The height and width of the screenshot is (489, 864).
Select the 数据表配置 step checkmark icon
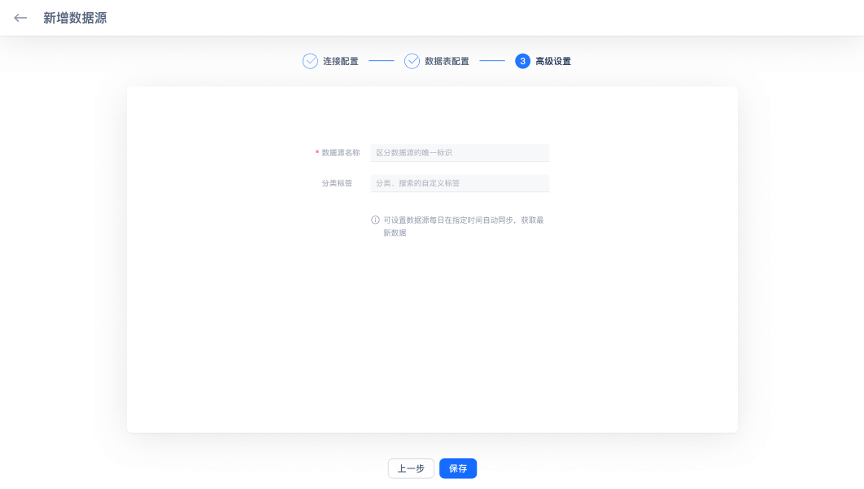[x=412, y=61]
